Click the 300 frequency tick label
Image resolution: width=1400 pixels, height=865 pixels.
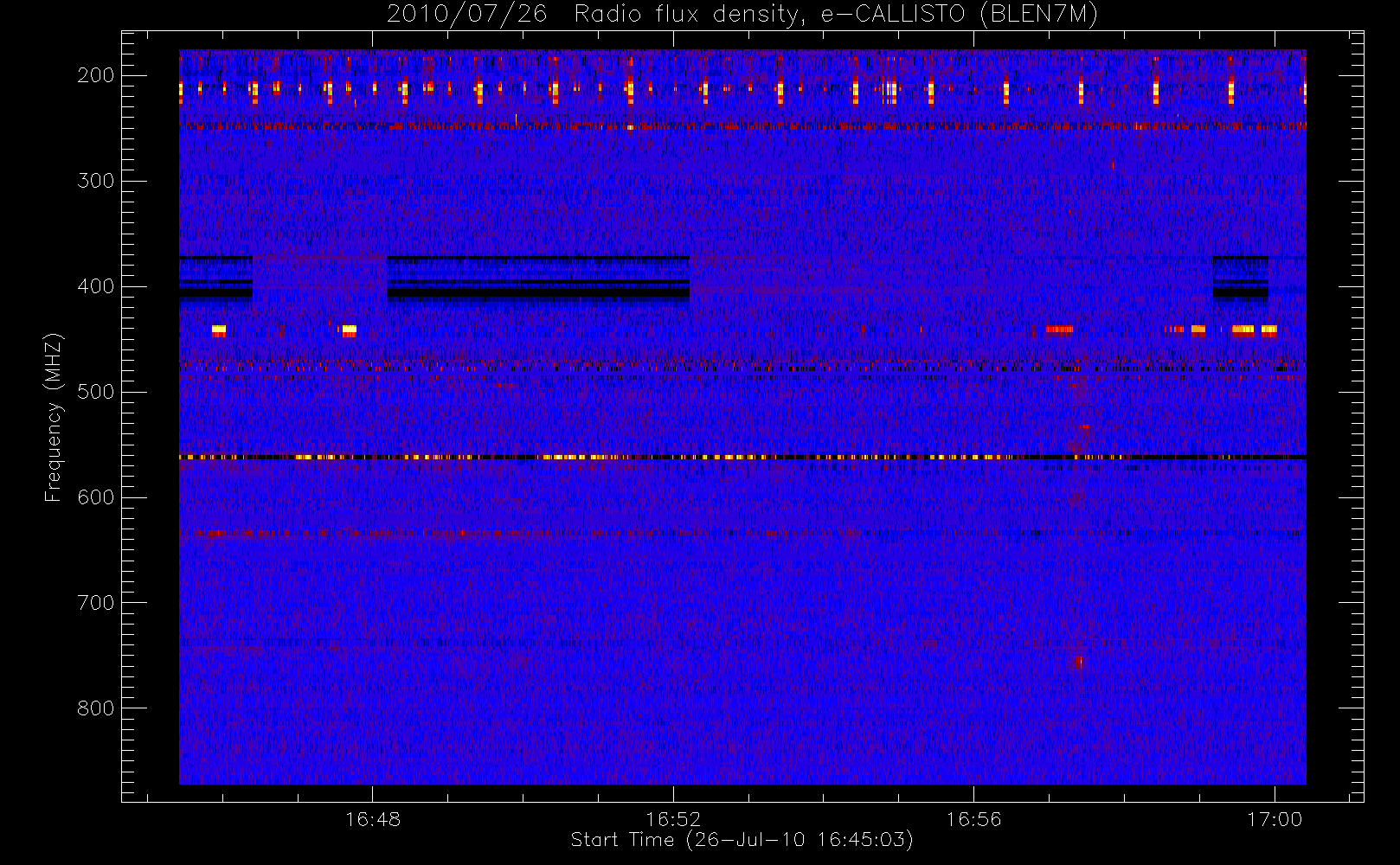(95, 181)
